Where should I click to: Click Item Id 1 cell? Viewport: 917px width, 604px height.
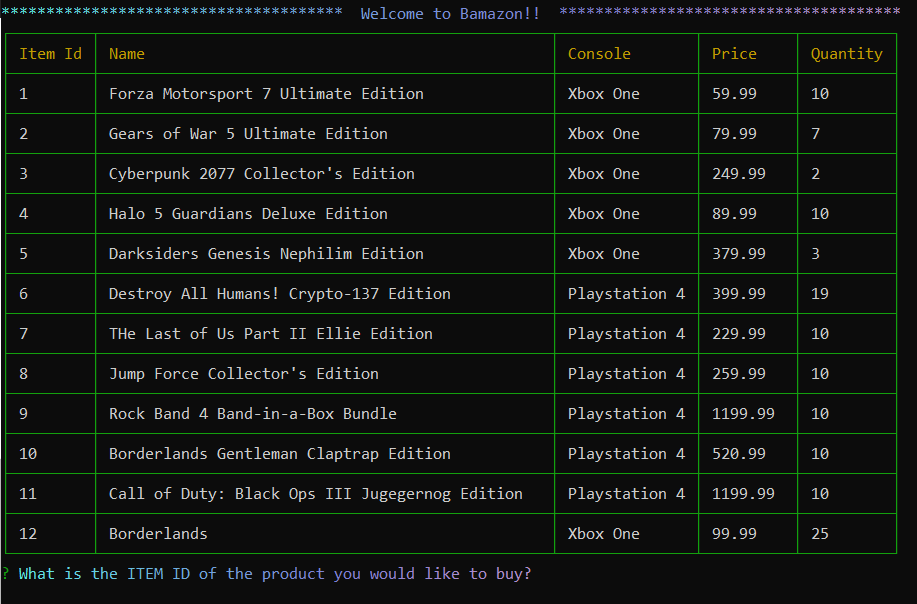point(23,94)
